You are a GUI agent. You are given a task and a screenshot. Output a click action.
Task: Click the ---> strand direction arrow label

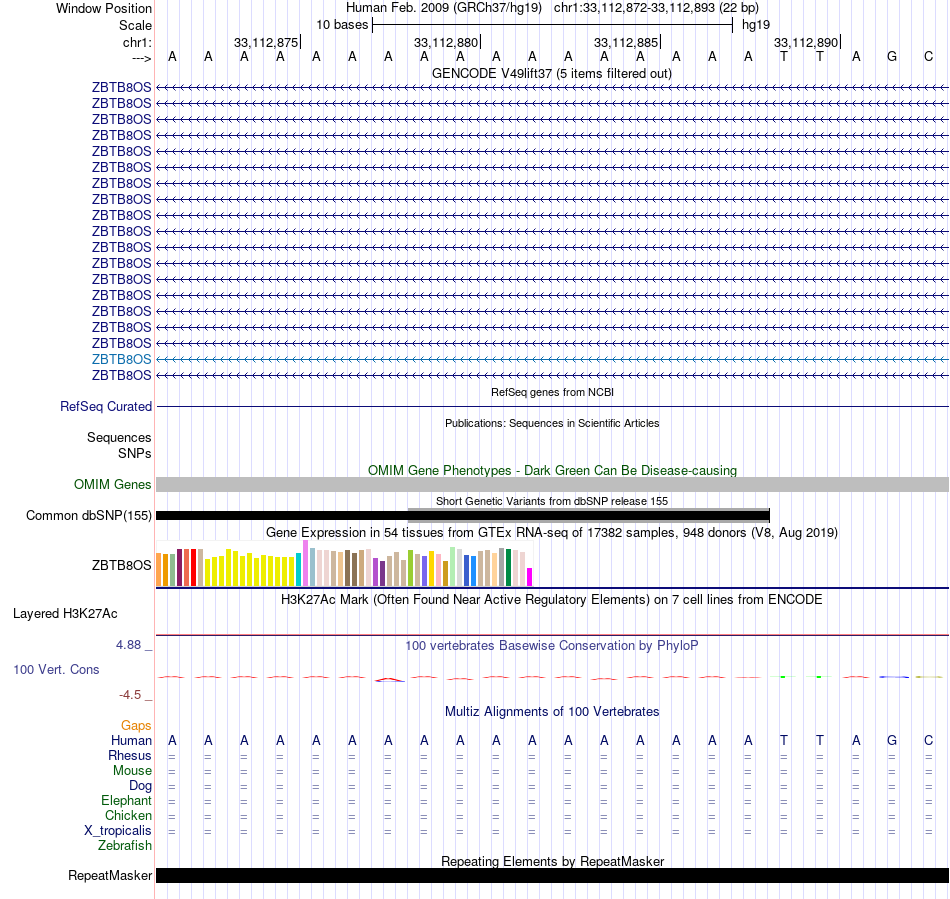(x=141, y=58)
